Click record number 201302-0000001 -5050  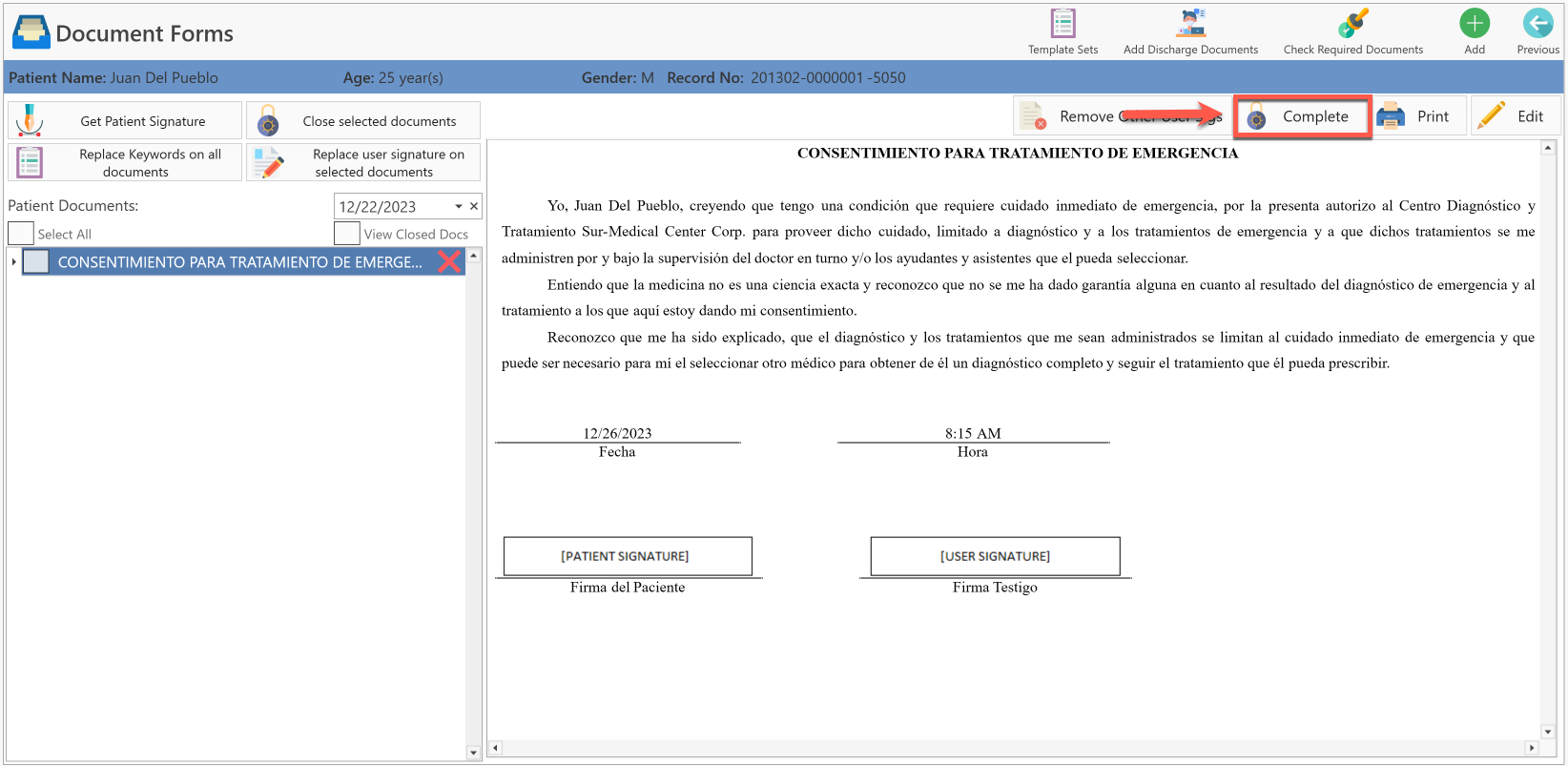828,77
